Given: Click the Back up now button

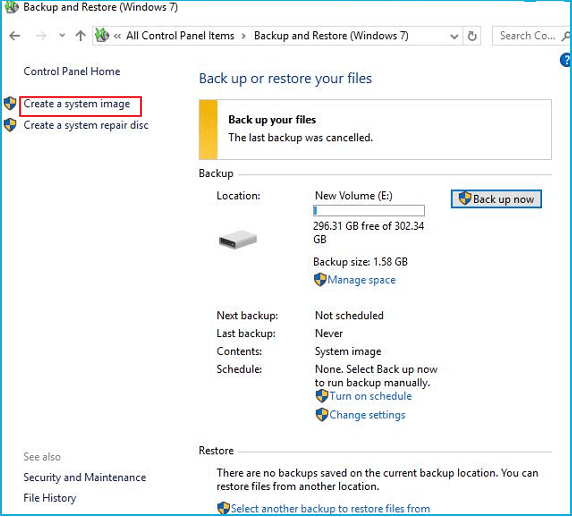Looking at the screenshot, I should click(496, 199).
